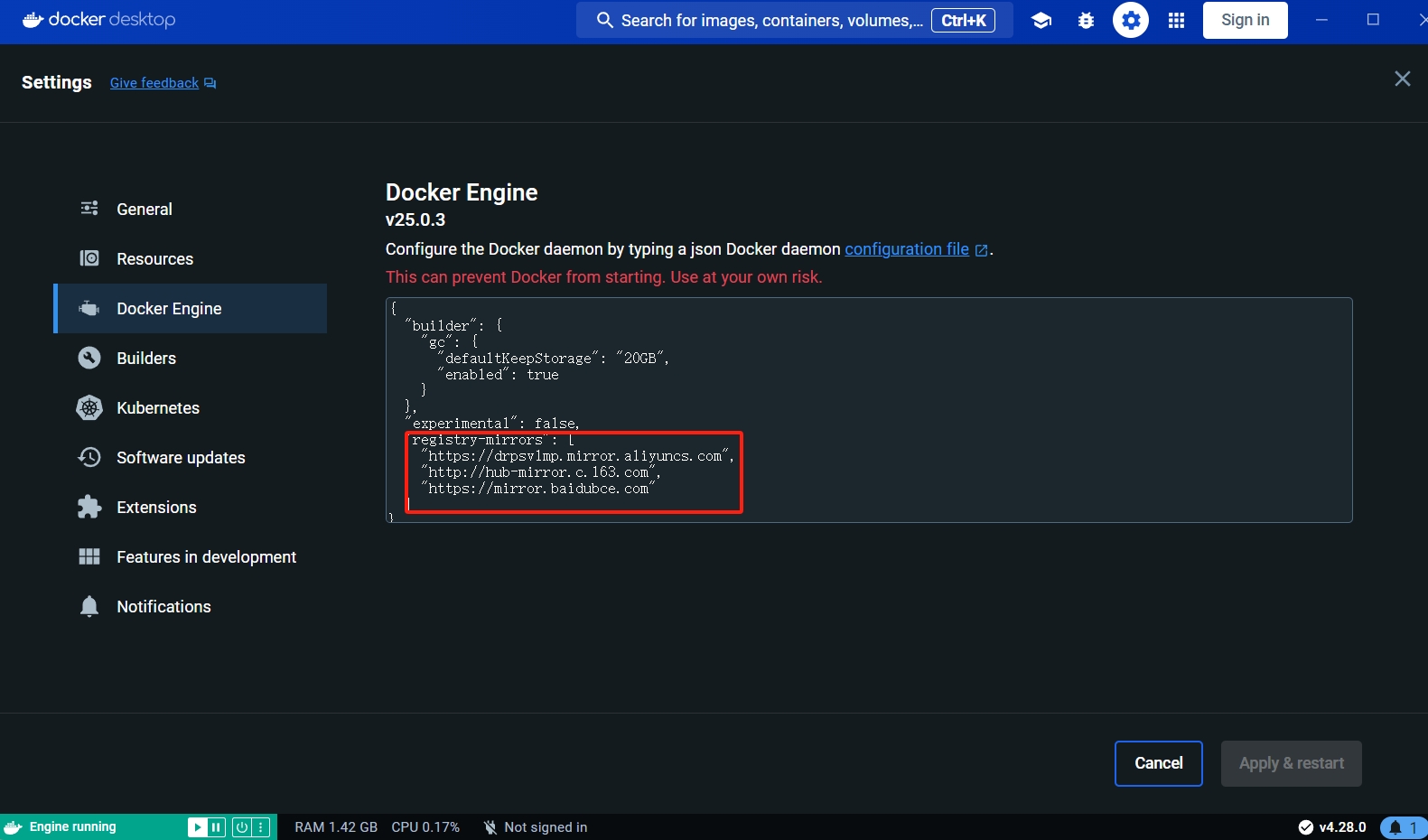The height and width of the screenshot is (840, 1428).
Task: Click the Kubernetes wheel icon
Action: pos(89,407)
